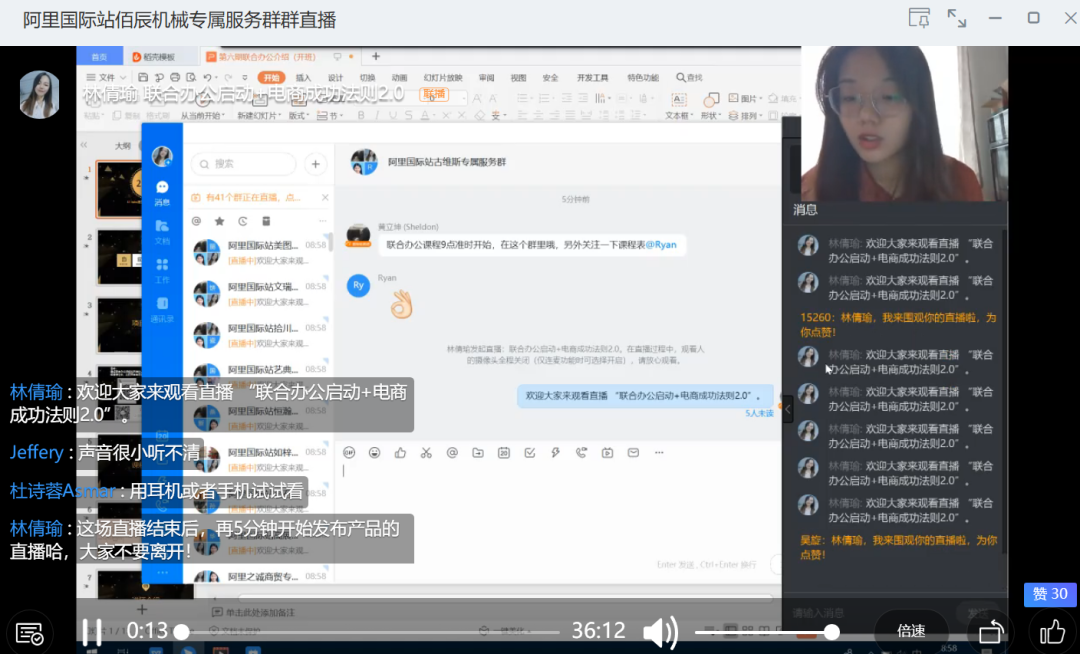Screen dimensions: 1080x654
Task: Open chat 阿里国际站文瑞...
Action: click(x=260, y=294)
